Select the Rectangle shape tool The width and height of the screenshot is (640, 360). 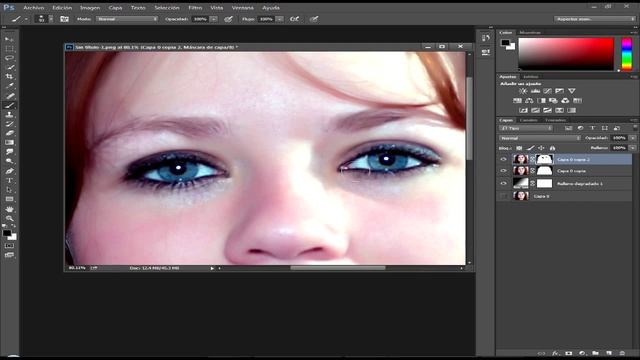click(x=9, y=199)
